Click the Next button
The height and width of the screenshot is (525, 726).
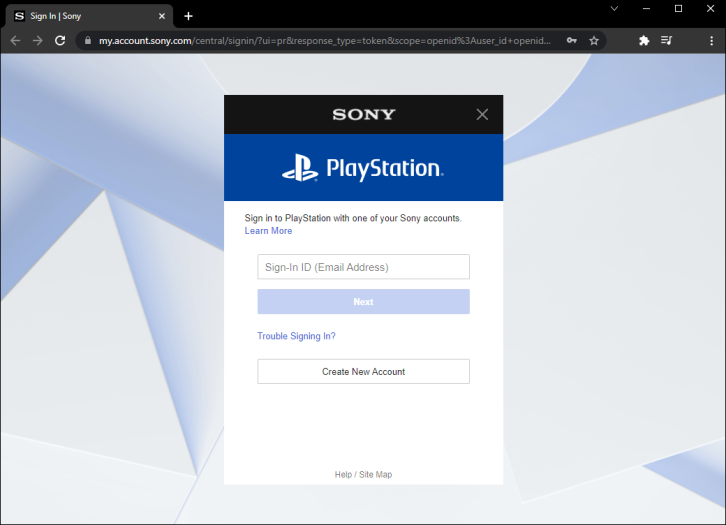tap(363, 301)
